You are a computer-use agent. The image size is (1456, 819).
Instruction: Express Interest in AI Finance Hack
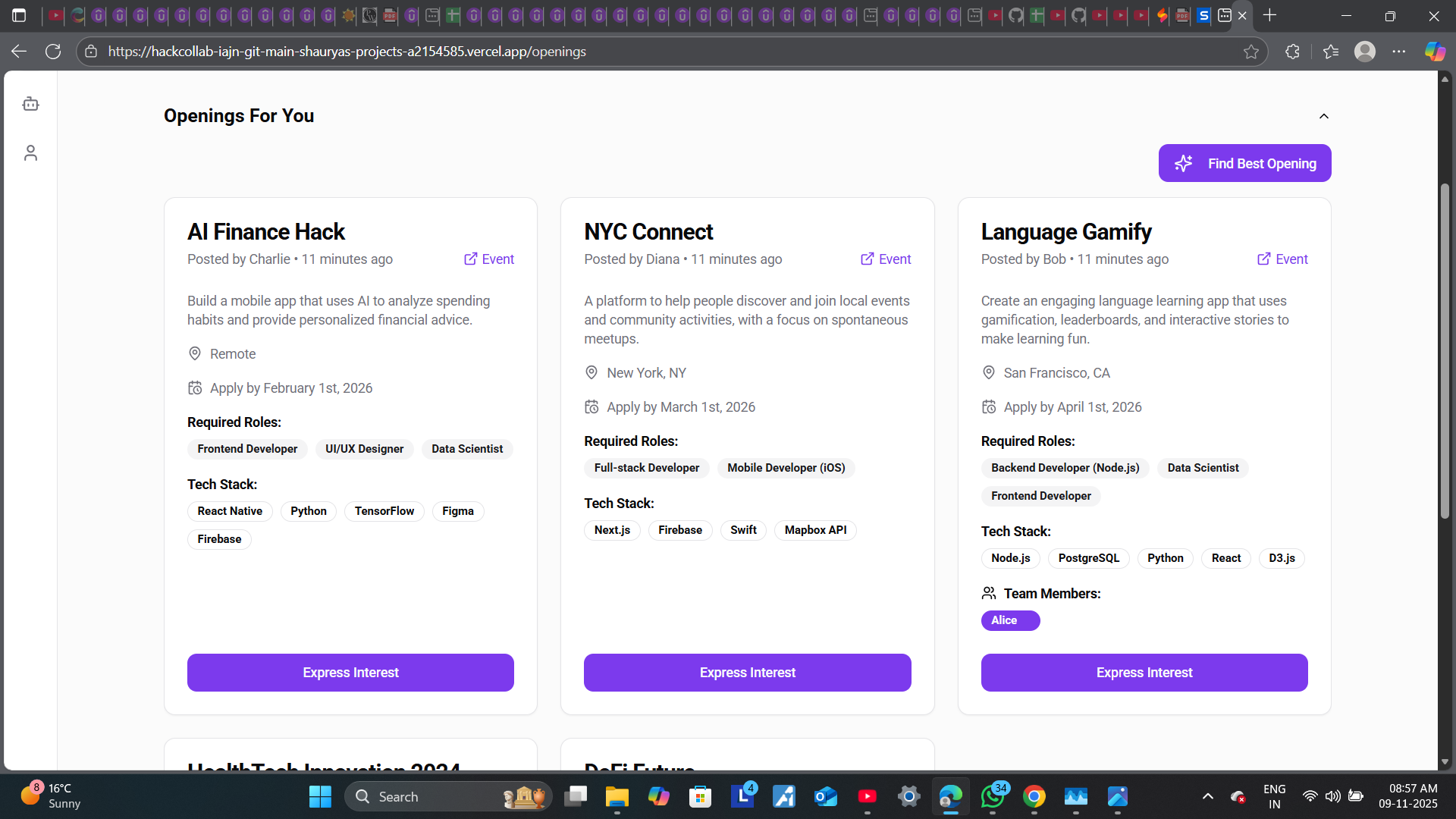pos(350,672)
